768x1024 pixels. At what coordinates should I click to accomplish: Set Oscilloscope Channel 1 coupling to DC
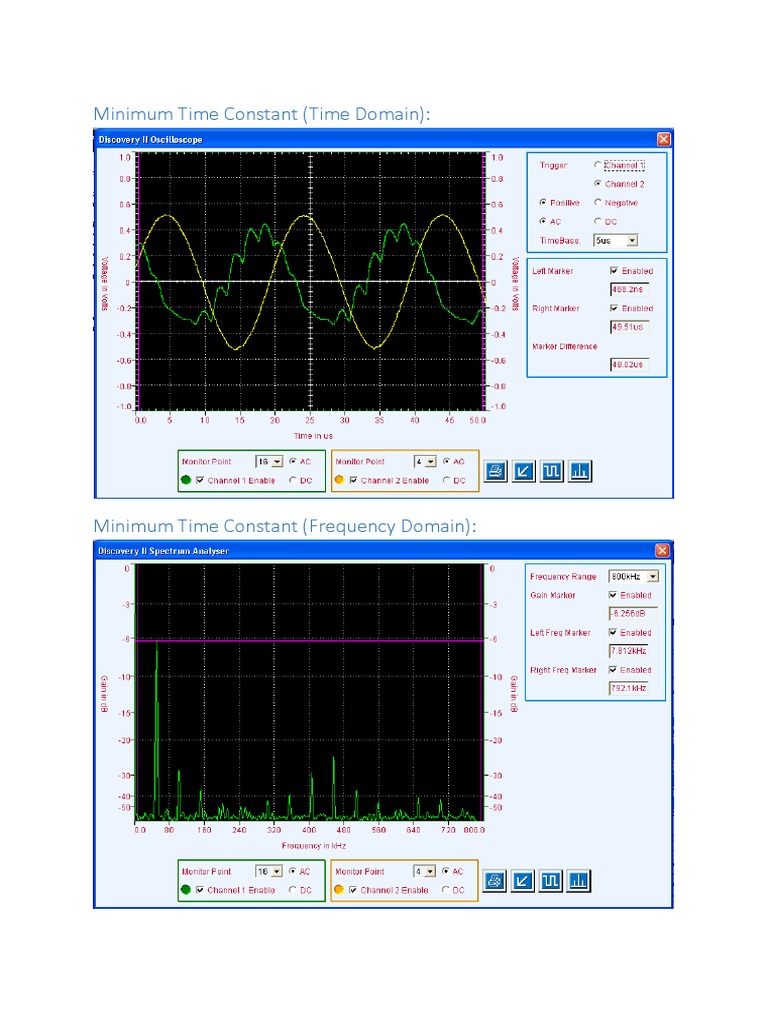click(x=293, y=480)
